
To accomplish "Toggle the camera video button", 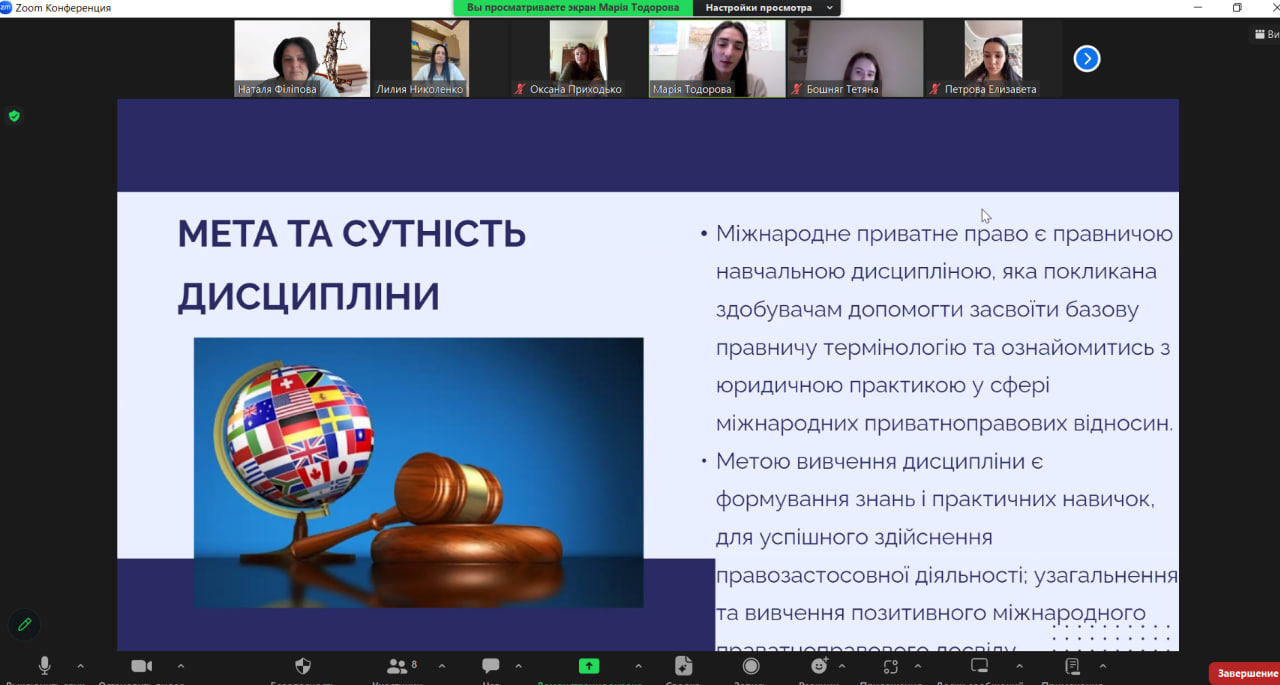I will [141, 666].
